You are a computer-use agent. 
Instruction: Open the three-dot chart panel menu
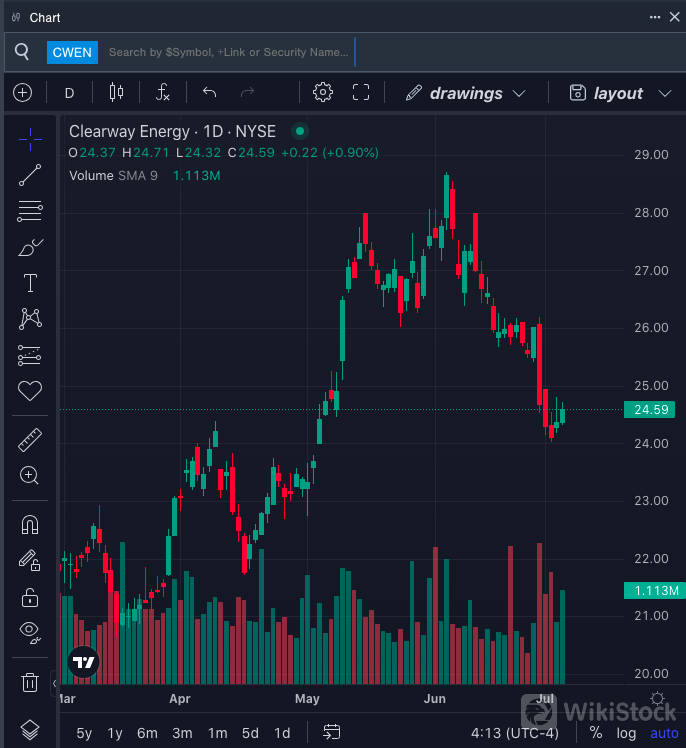click(654, 17)
